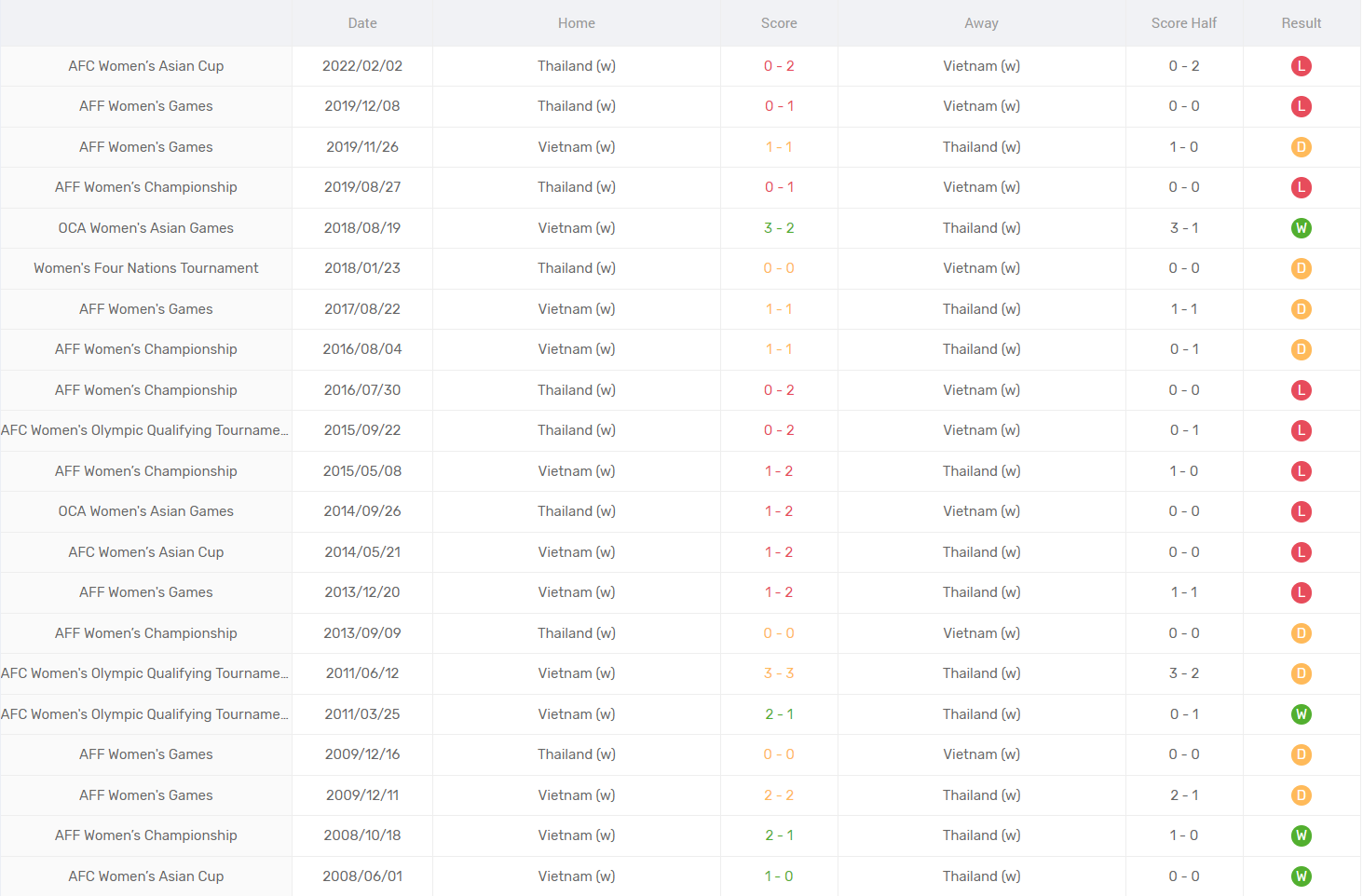The height and width of the screenshot is (896, 1363).
Task: Click the L result badge for the 2015/09/22 match
Action: pyautogui.click(x=1301, y=430)
